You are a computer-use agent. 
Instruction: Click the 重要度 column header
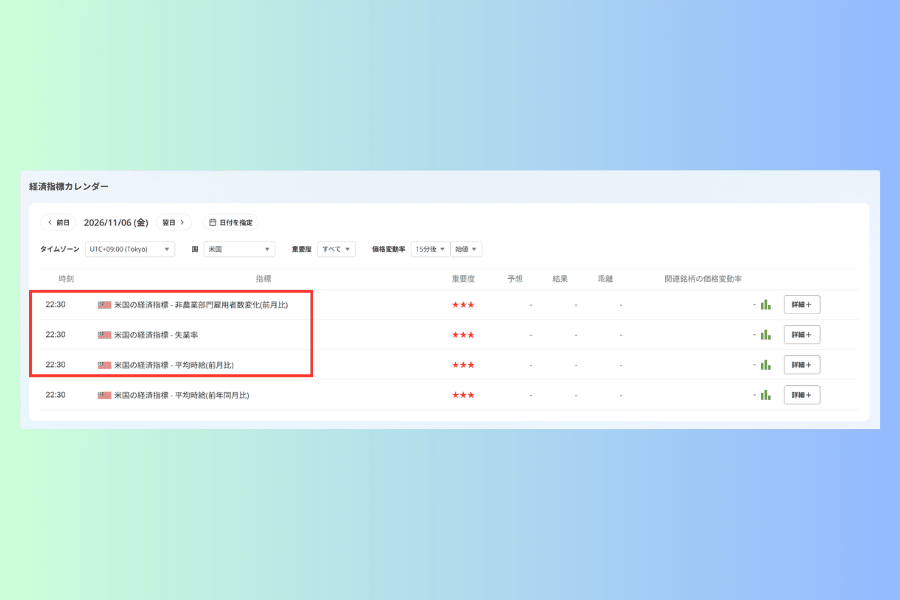(x=463, y=279)
